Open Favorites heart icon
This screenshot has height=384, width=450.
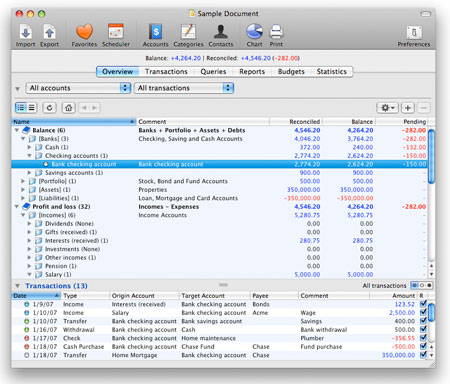[x=84, y=32]
